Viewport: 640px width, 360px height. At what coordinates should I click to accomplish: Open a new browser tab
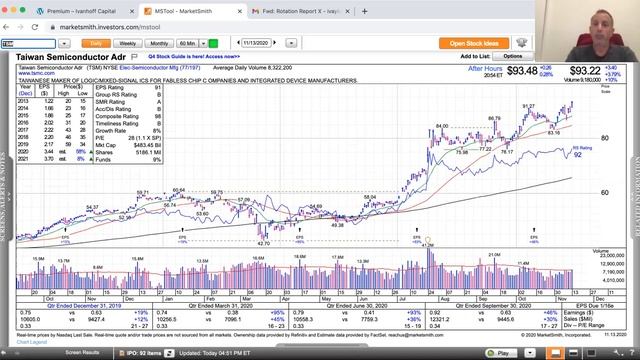(x=364, y=11)
